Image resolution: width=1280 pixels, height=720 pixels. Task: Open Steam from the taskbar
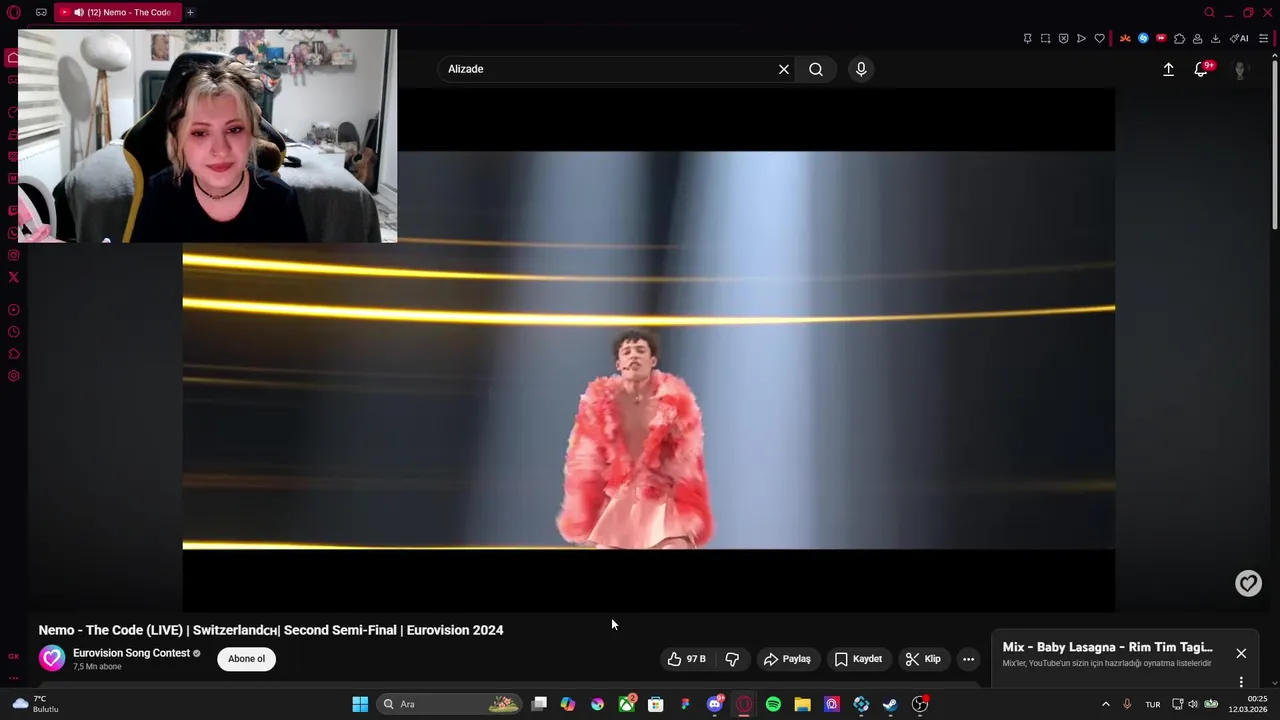(890, 704)
